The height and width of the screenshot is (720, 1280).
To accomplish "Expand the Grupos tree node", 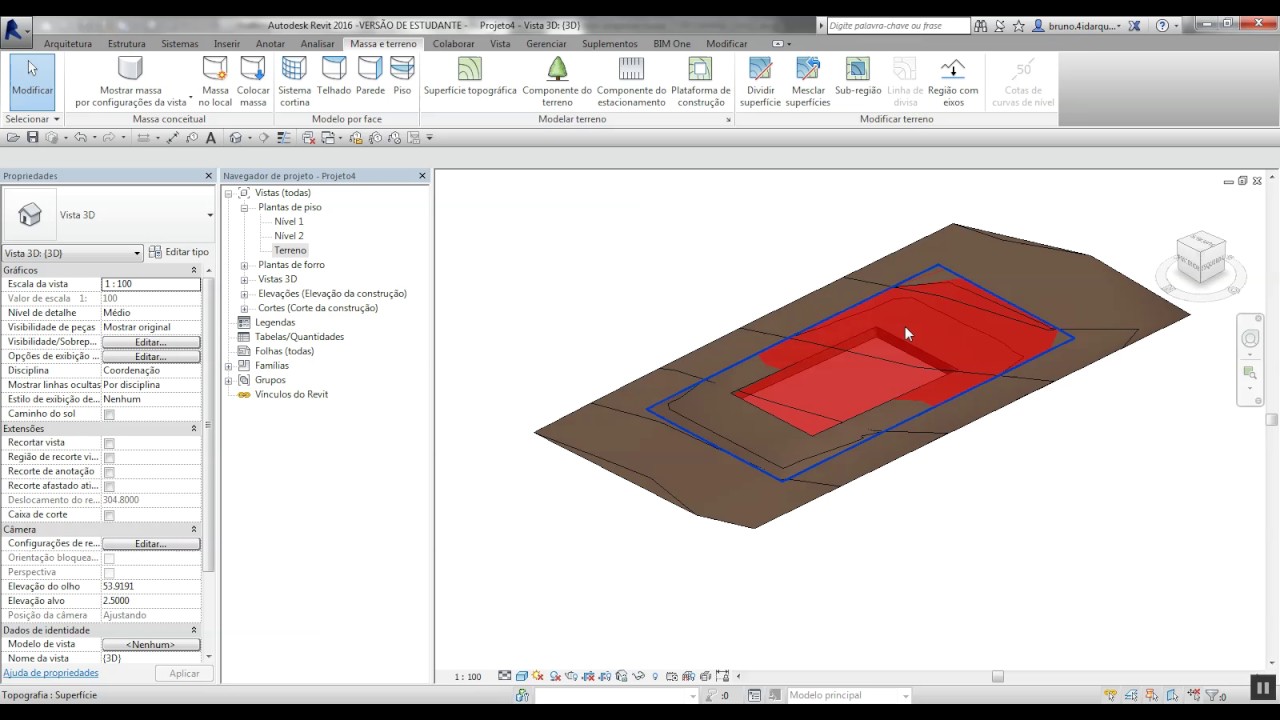I will (x=228, y=380).
